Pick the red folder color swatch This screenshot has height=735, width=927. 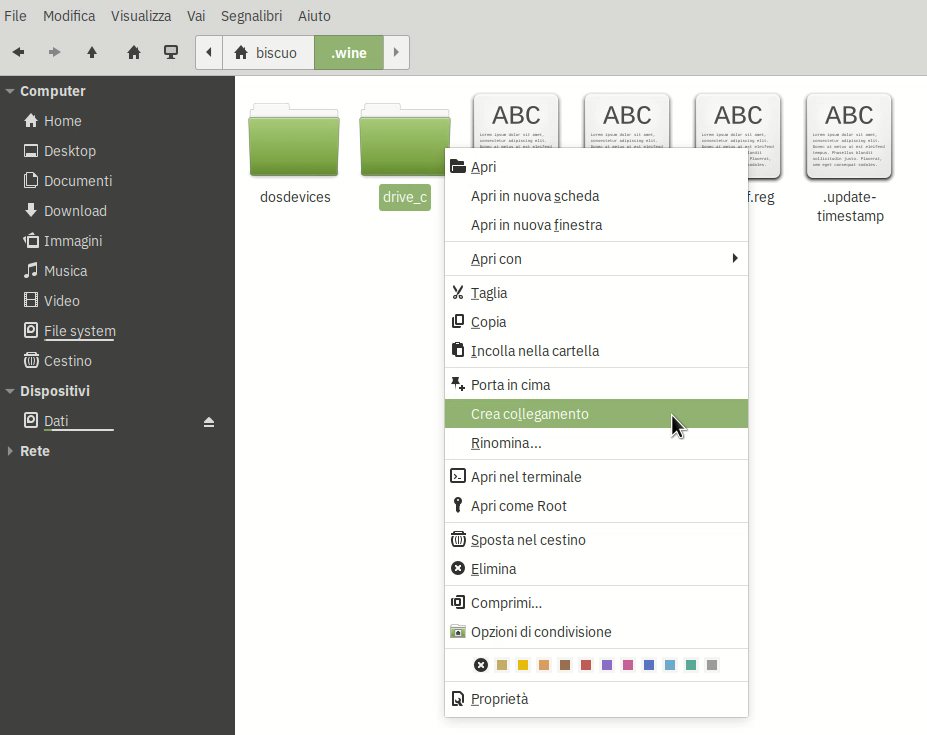click(x=586, y=665)
